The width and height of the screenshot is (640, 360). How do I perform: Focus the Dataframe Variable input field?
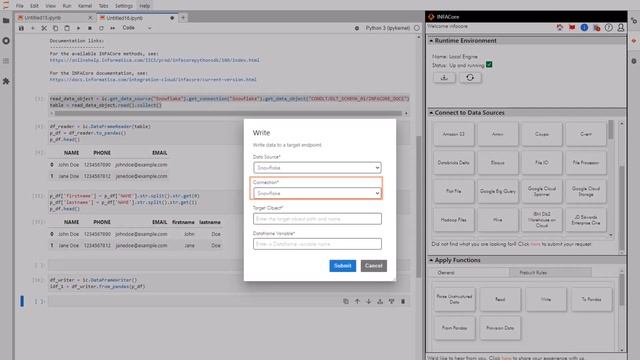pos(317,244)
